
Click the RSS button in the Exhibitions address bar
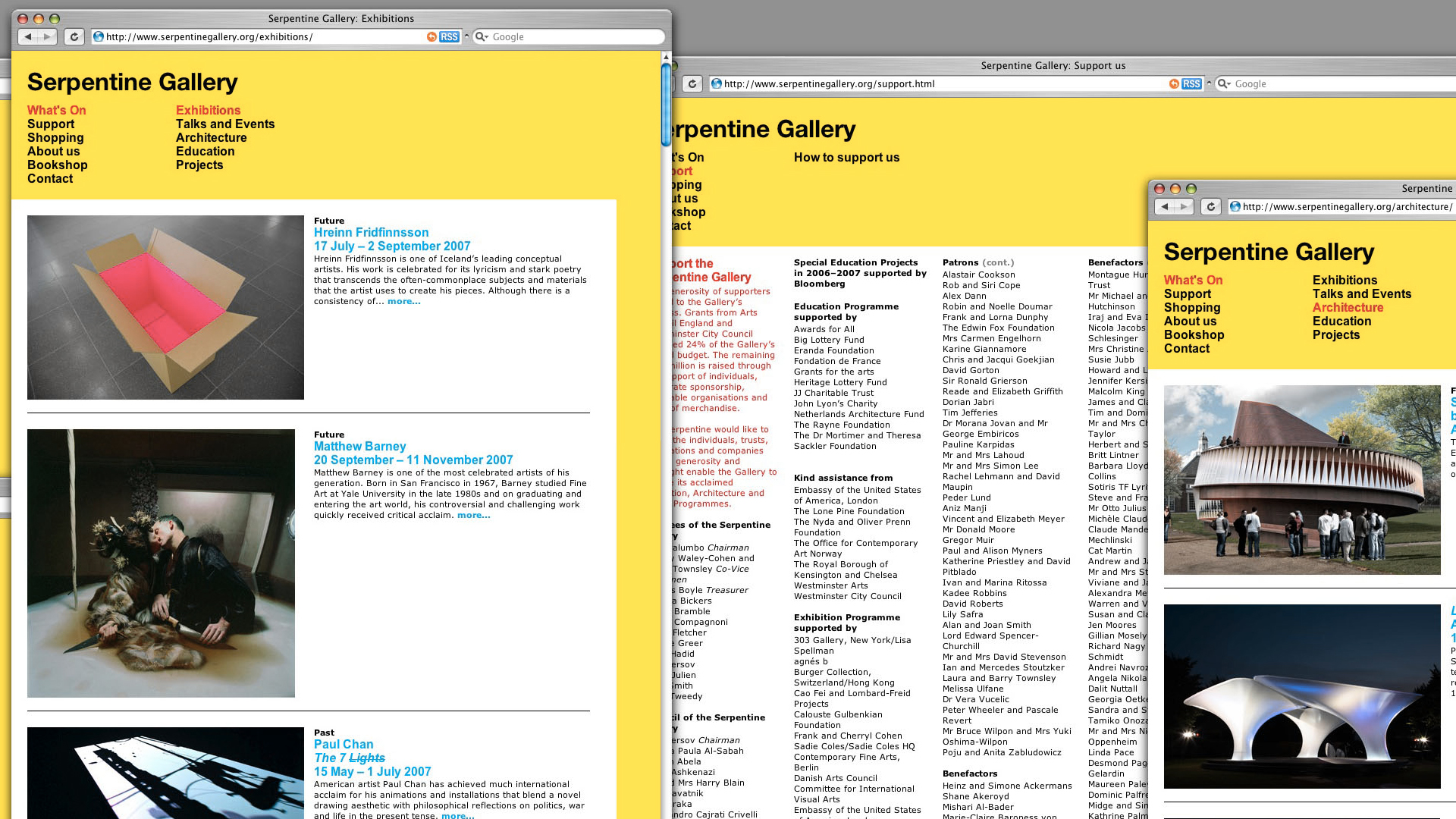(449, 36)
